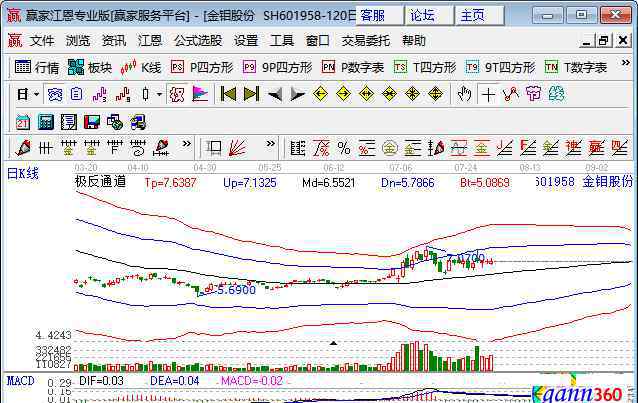Click the square frame drawing icon
This screenshot has height=403, width=638.
214,148
